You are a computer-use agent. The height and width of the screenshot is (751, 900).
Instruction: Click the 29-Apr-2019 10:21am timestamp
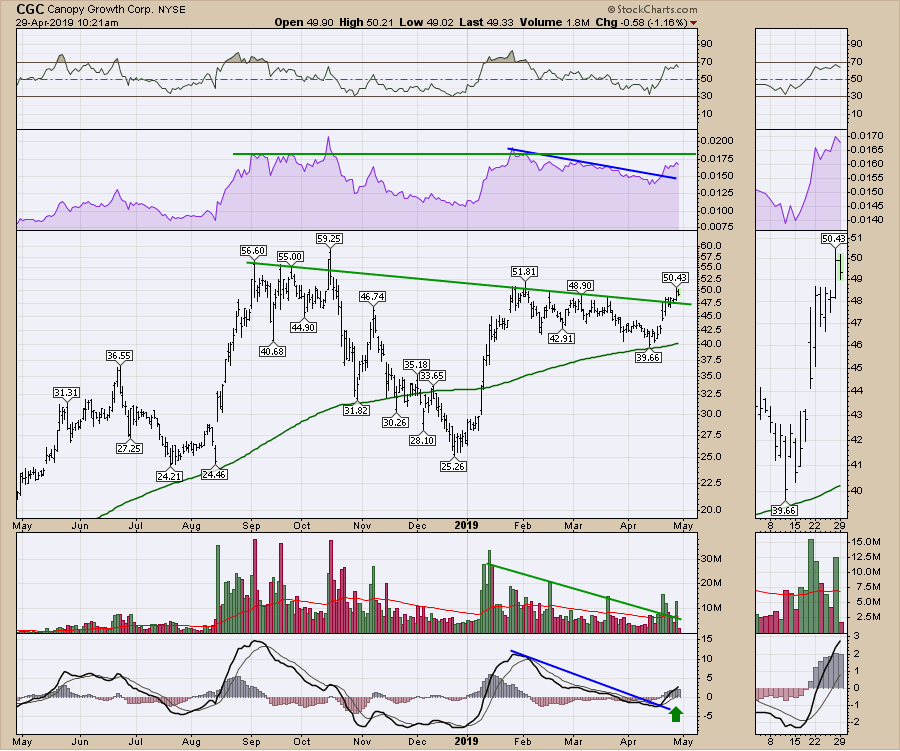pos(67,23)
